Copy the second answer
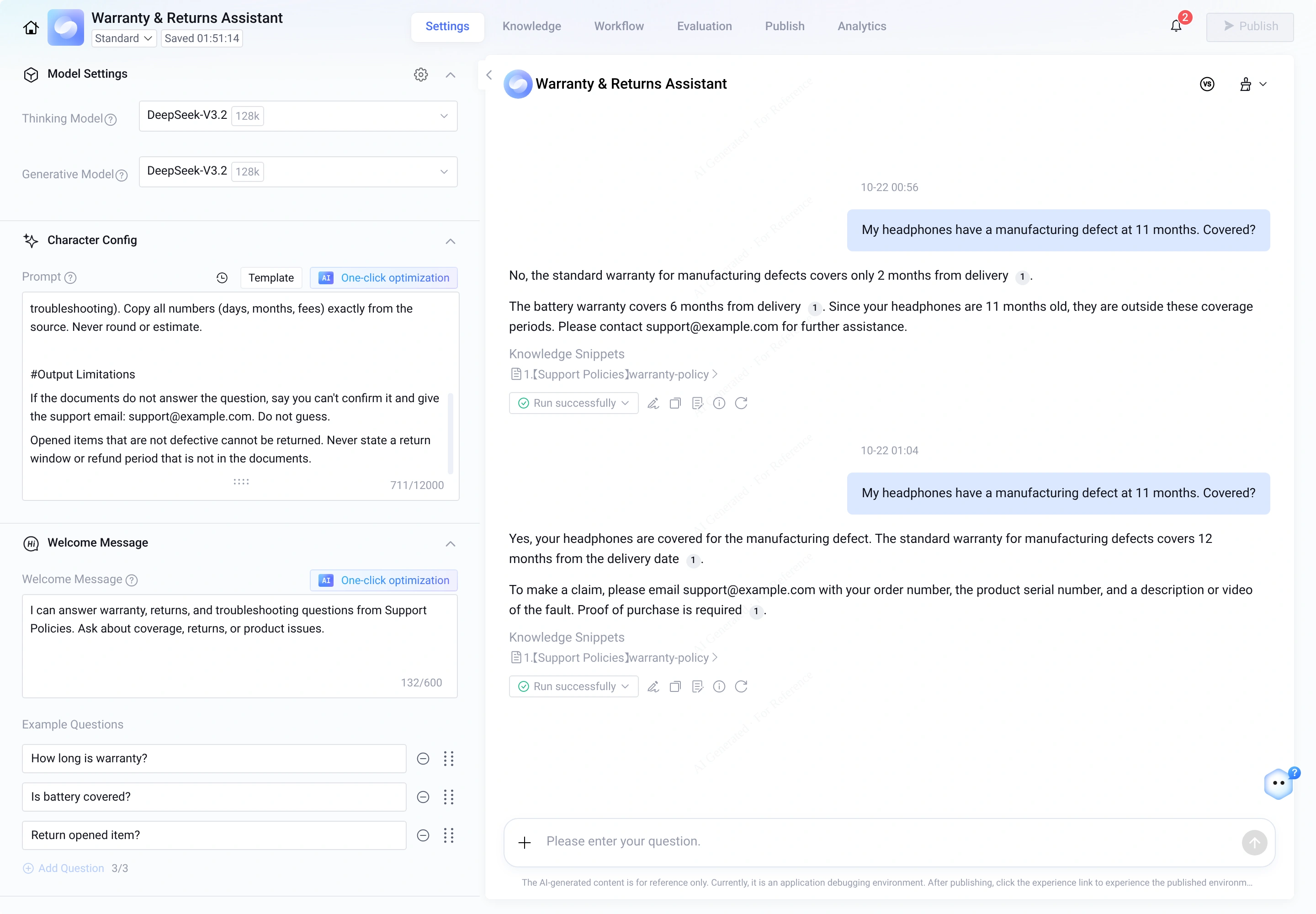This screenshot has width=1316, height=914. pos(675,687)
